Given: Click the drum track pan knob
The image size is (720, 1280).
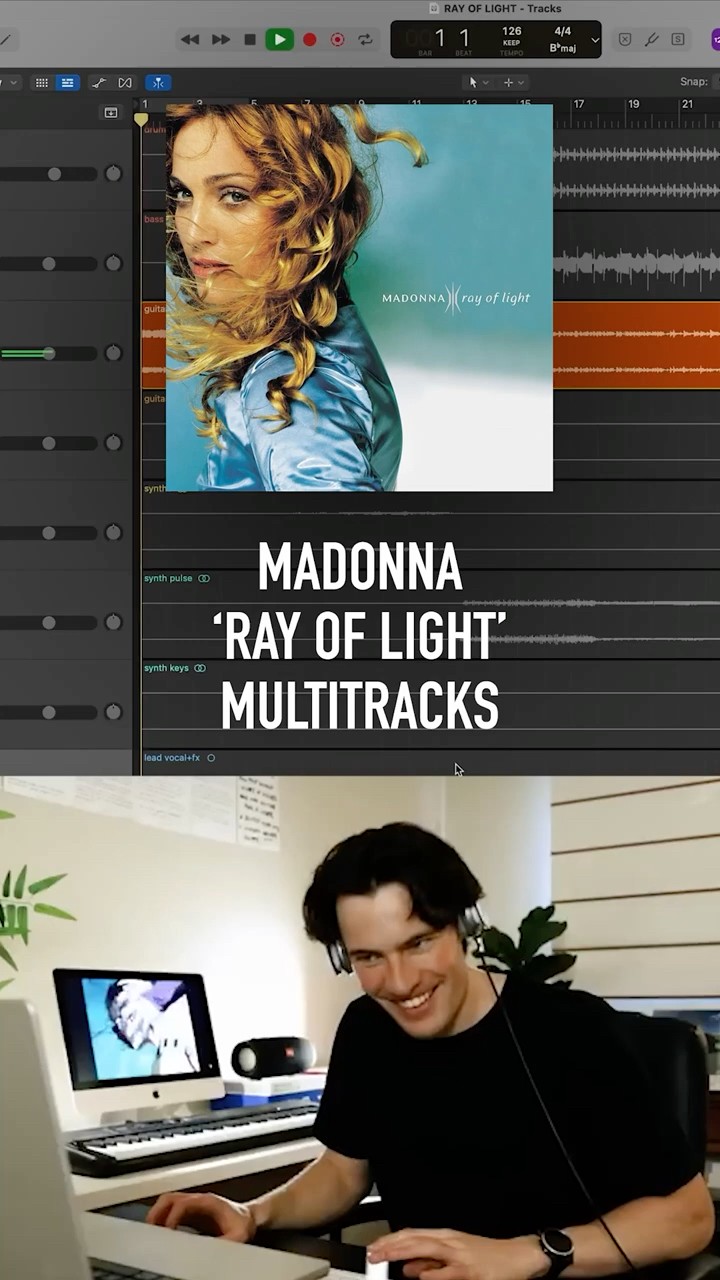Looking at the screenshot, I should (x=113, y=174).
